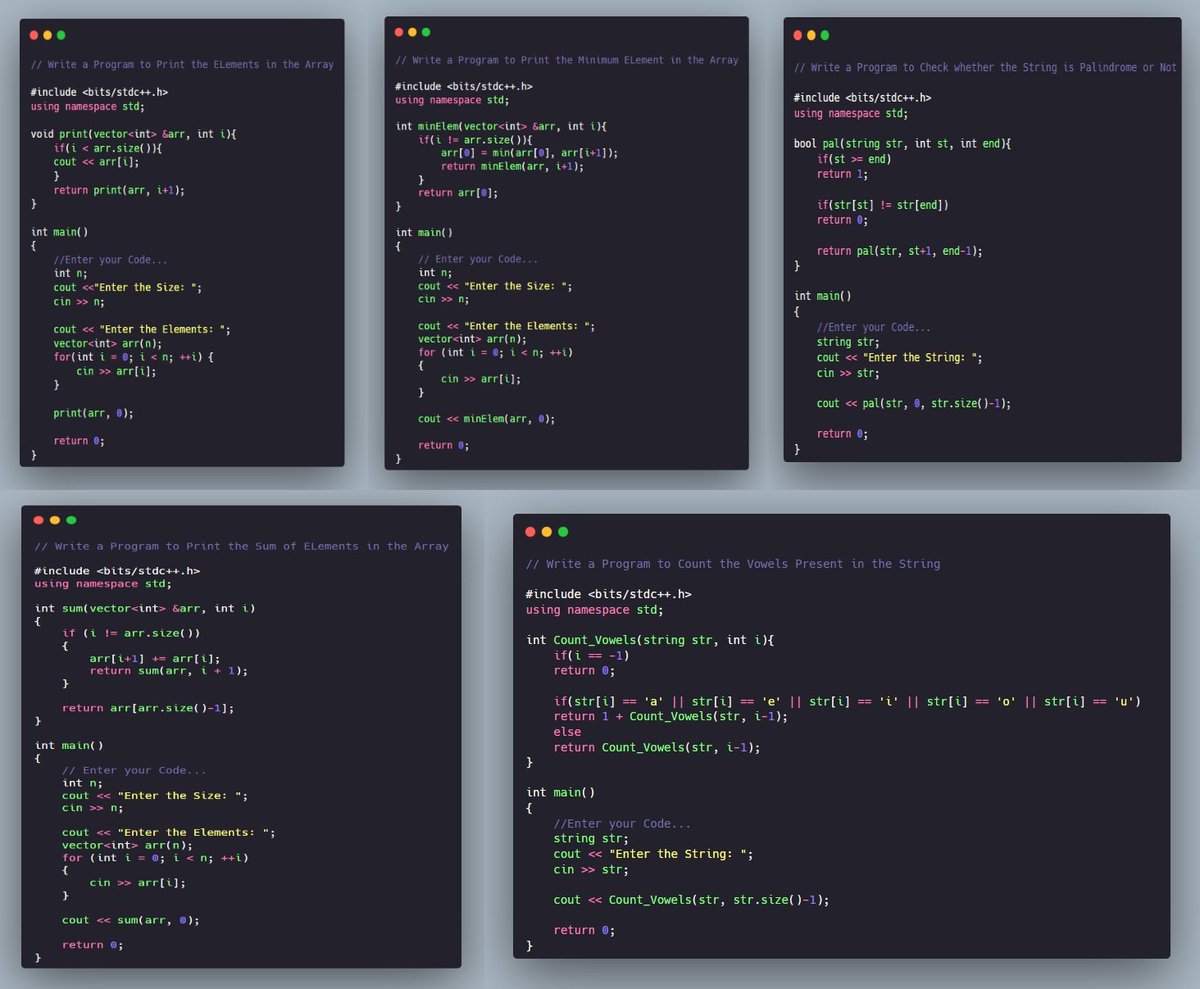The width and height of the screenshot is (1200, 989).
Task: Click red close dot in Palindrome window
Action: tap(797, 35)
